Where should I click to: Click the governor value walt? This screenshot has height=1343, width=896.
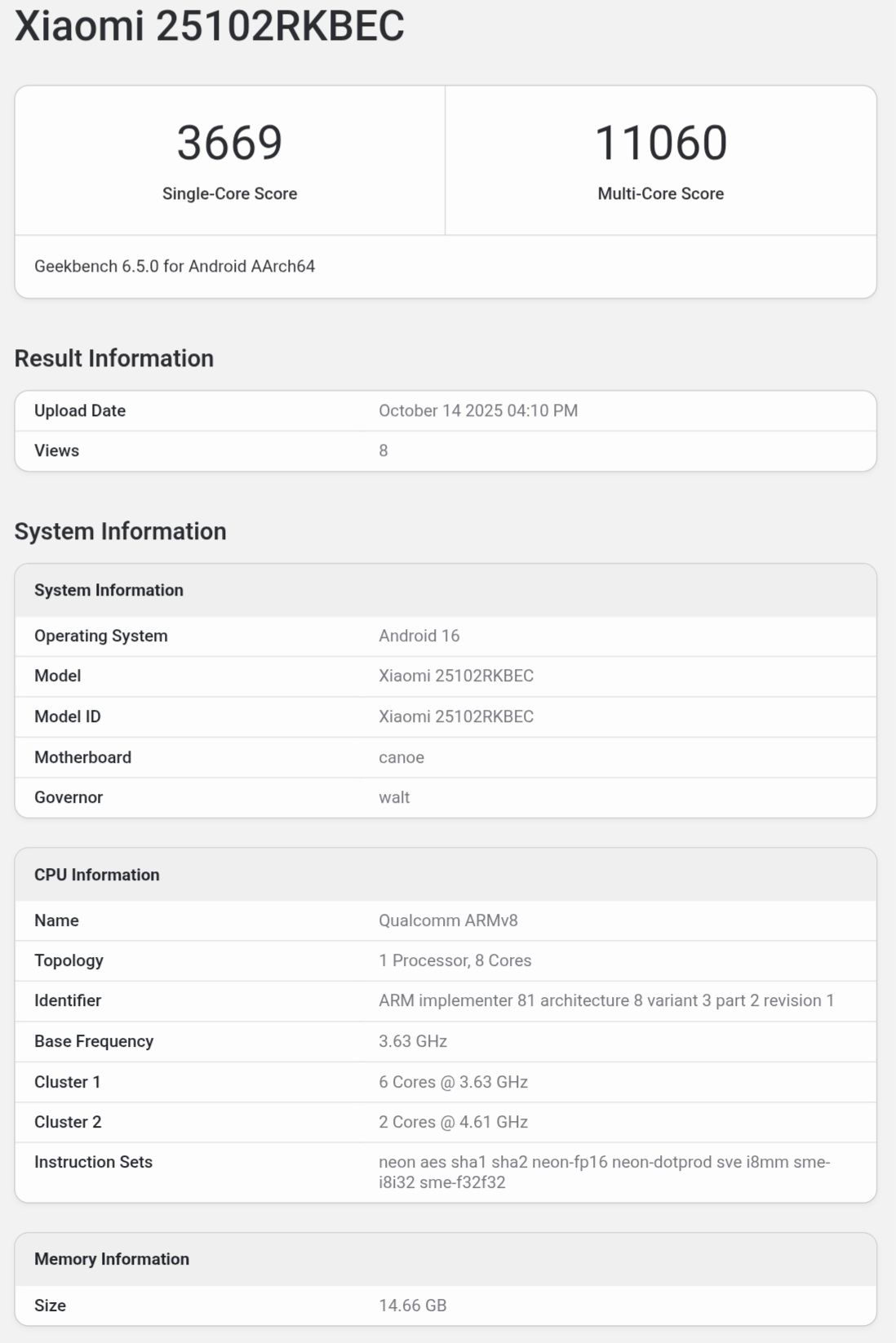click(x=394, y=797)
